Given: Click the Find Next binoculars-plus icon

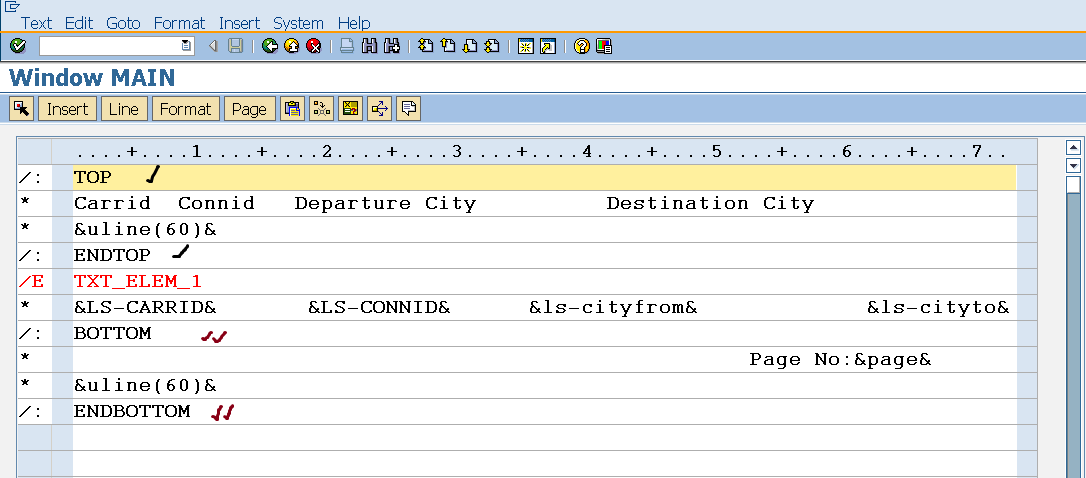Looking at the screenshot, I should [x=391, y=46].
